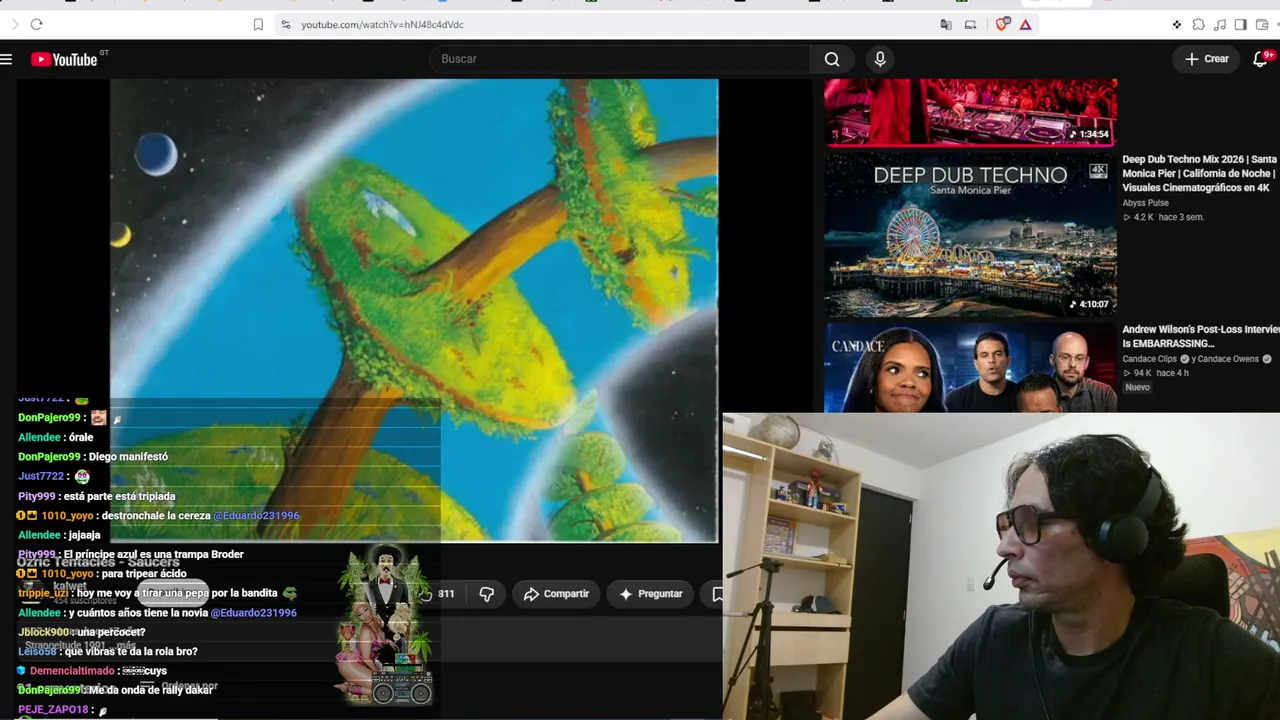Screen dimensions: 1280x720
Task: Save the video with the bookmark icon
Action: point(717,594)
